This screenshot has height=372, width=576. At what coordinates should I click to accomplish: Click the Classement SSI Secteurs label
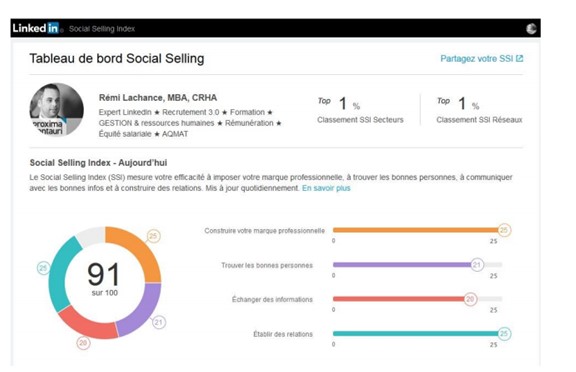pyautogui.click(x=360, y=120)
